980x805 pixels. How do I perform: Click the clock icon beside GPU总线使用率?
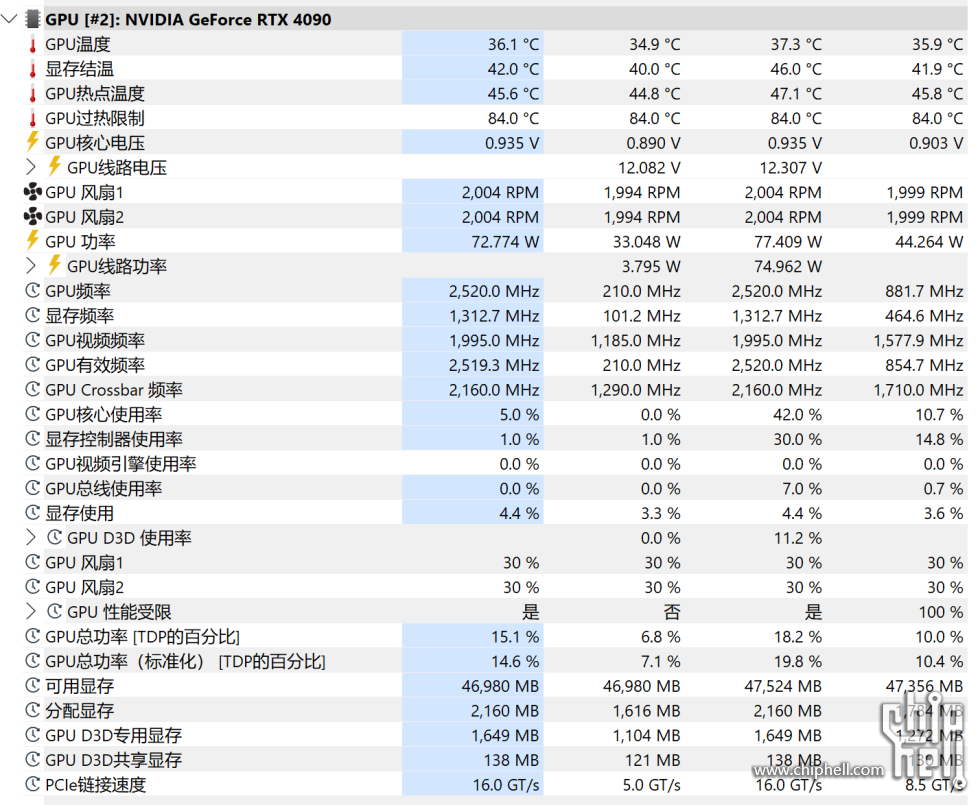pyautogui.click(x=32, y=488)
